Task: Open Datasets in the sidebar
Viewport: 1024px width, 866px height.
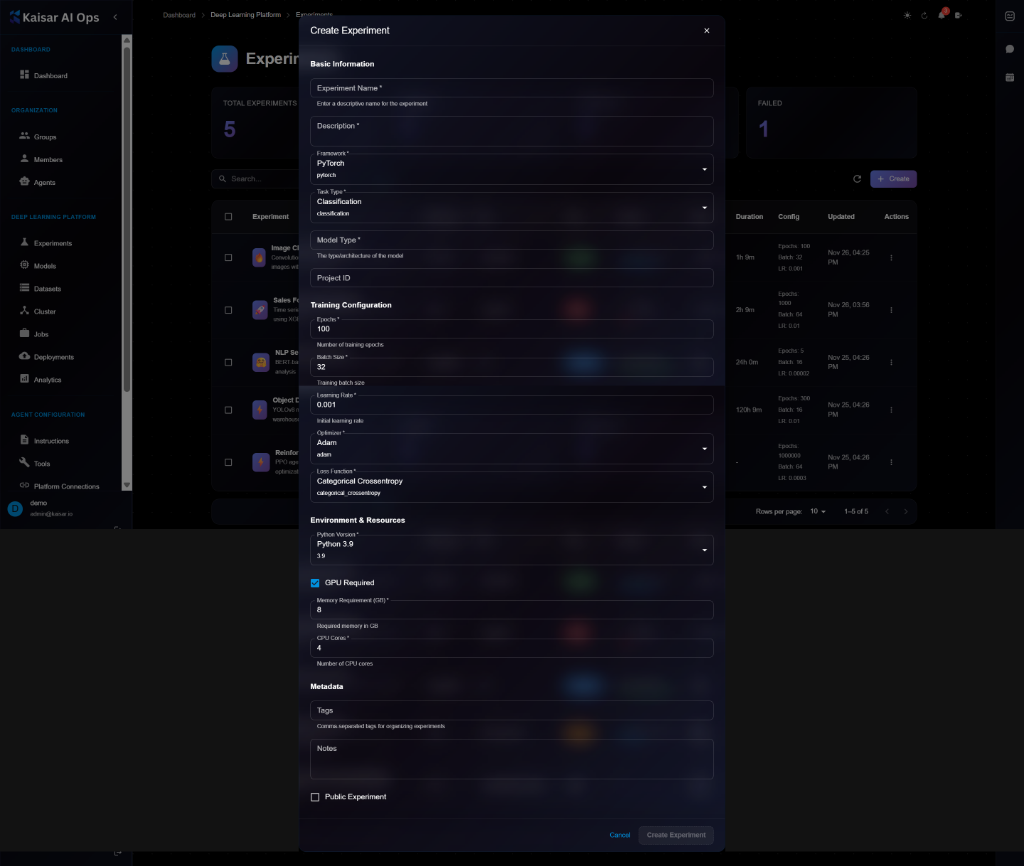Action: pos(47,289)
